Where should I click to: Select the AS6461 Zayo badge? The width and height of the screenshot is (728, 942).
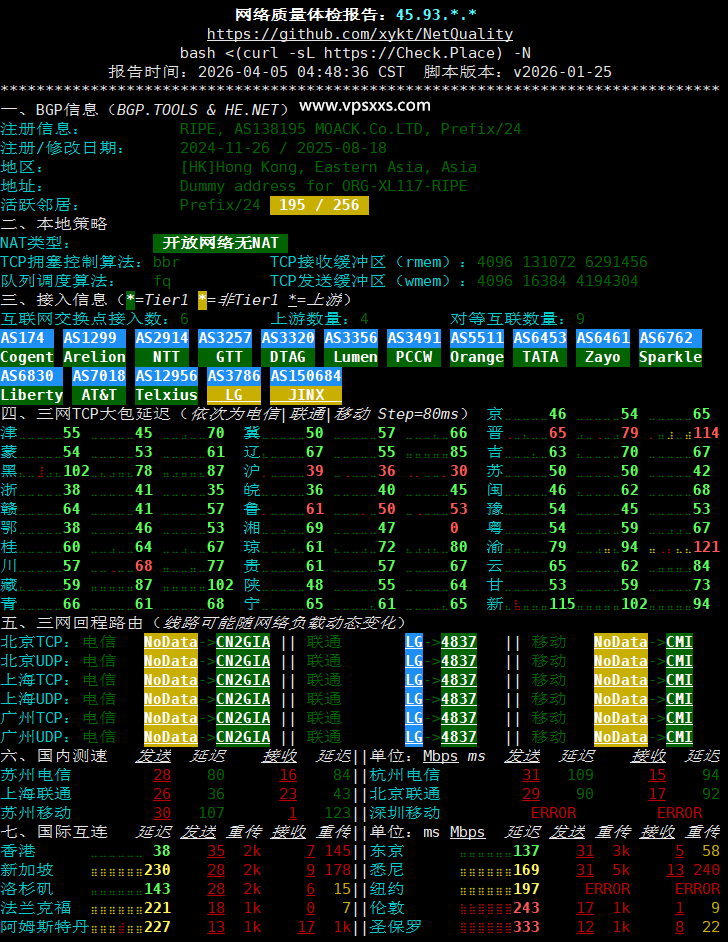pos(603,348)
